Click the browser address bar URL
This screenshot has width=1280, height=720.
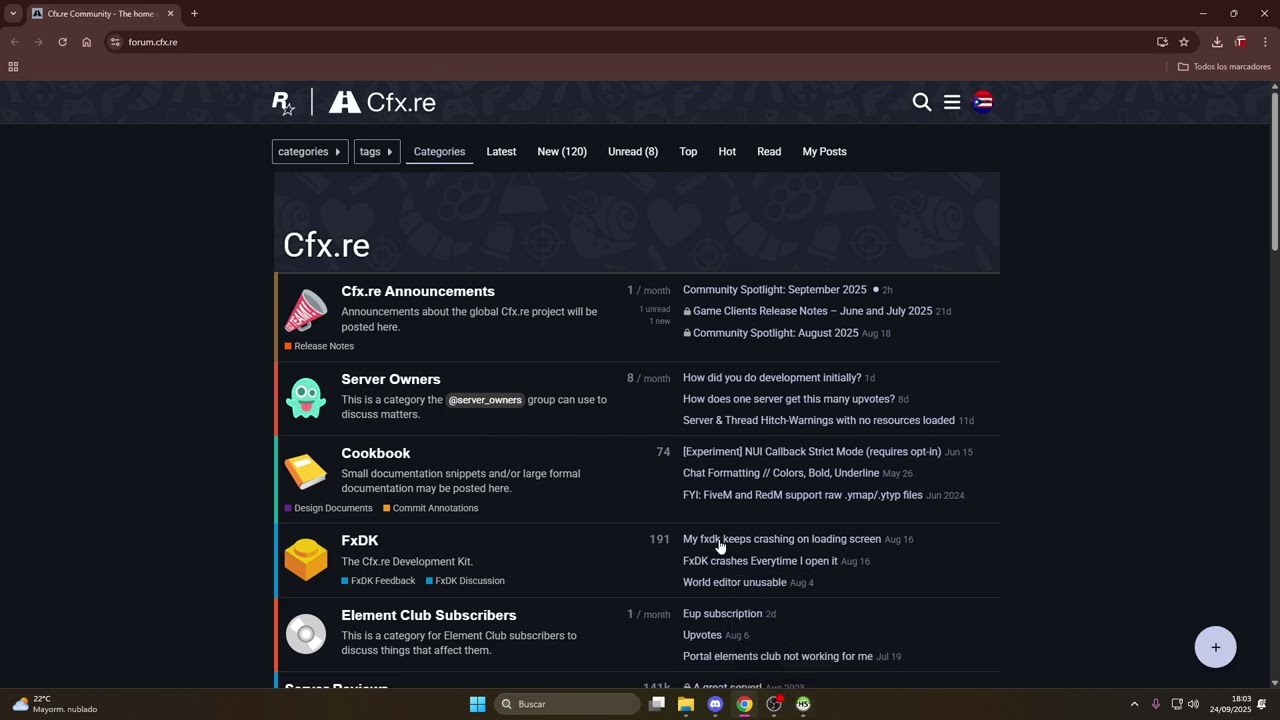pyautogui.click(x=153, y=42)
